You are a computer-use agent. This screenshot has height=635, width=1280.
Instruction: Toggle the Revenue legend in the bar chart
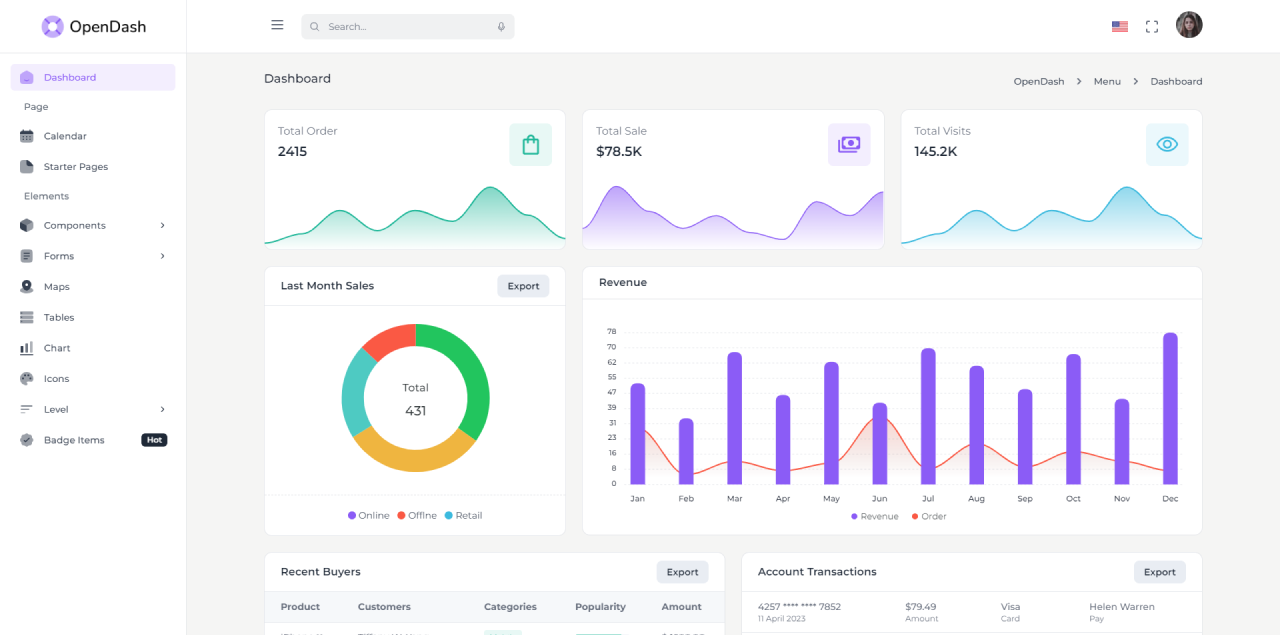[874, 516]
